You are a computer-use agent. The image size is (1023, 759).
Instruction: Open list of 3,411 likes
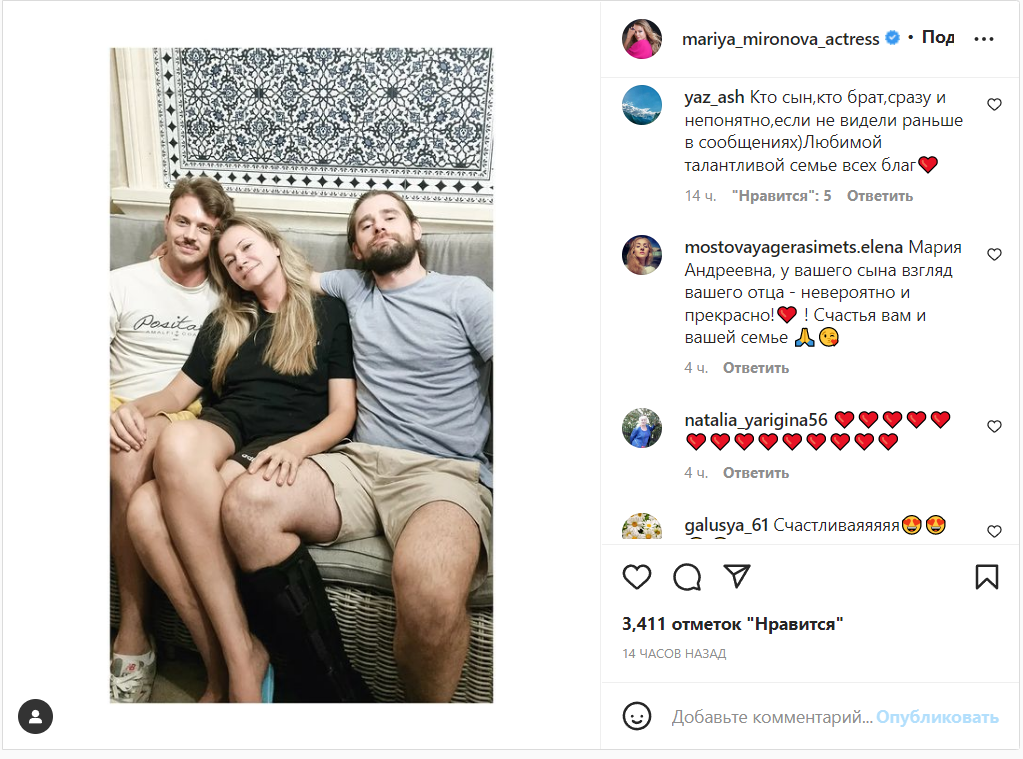click(x=733, y=624)
